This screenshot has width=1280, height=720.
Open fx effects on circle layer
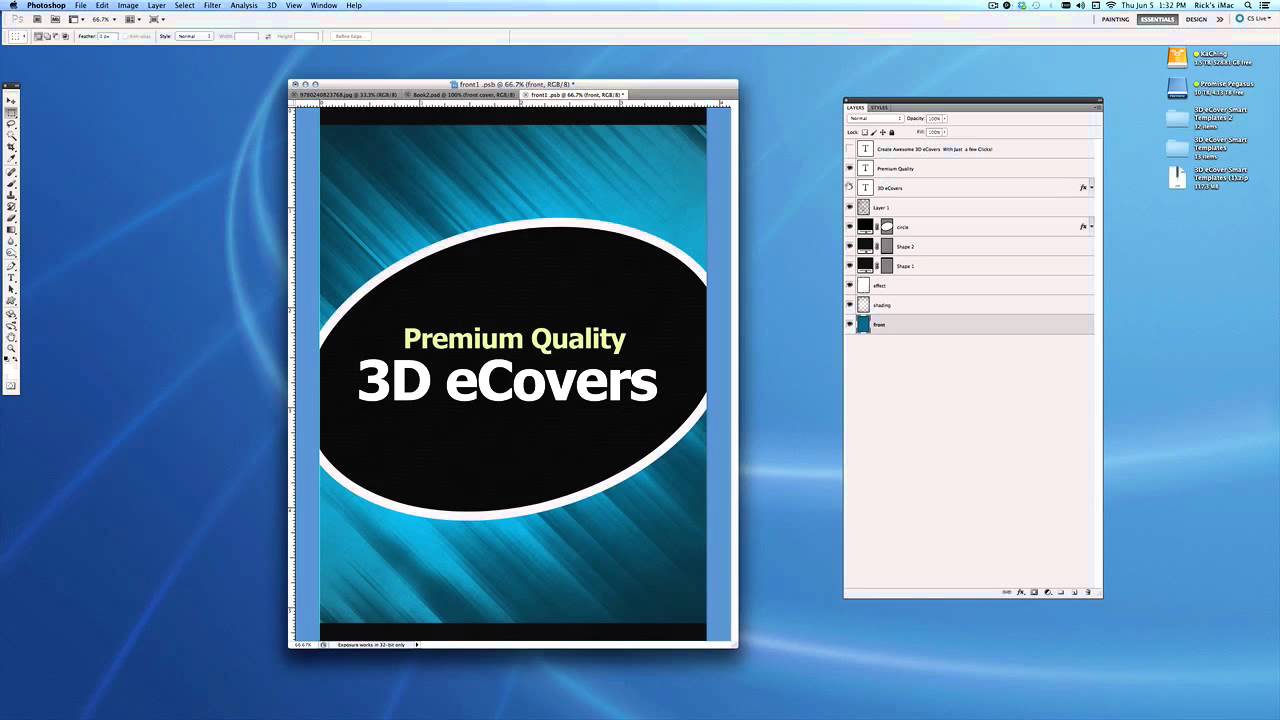pyautogui.click(x=1083, y=227)
